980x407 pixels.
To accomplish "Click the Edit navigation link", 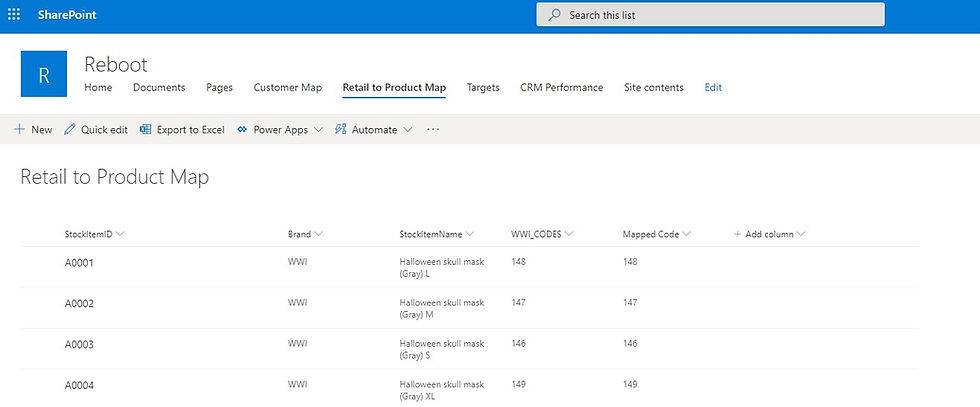I will (x=713, y=88).
